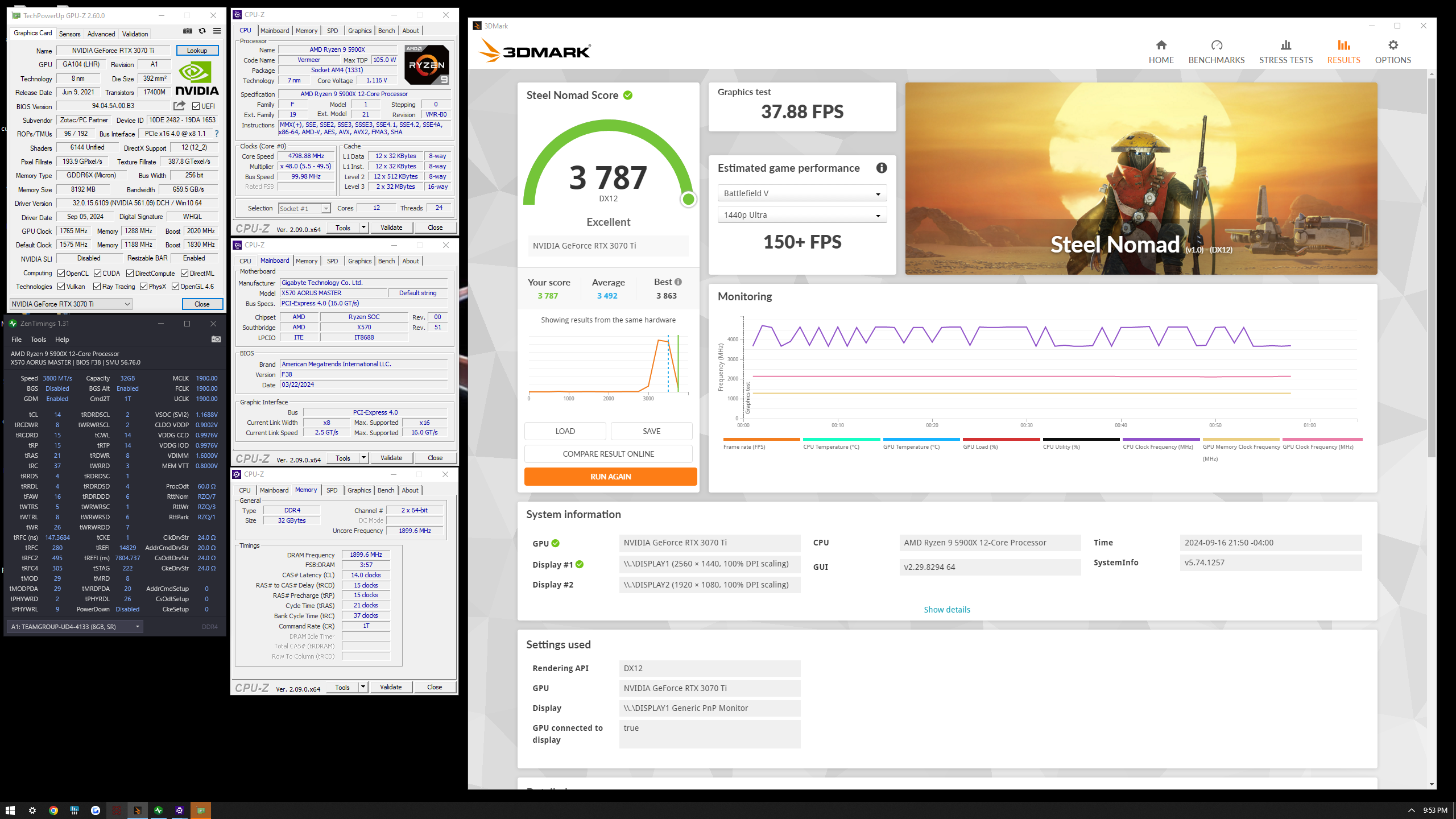Open GPU-Z hamburger menu
Viewport: 1456px width, 819px height.
pyautogui.click(x=217, y=31)
